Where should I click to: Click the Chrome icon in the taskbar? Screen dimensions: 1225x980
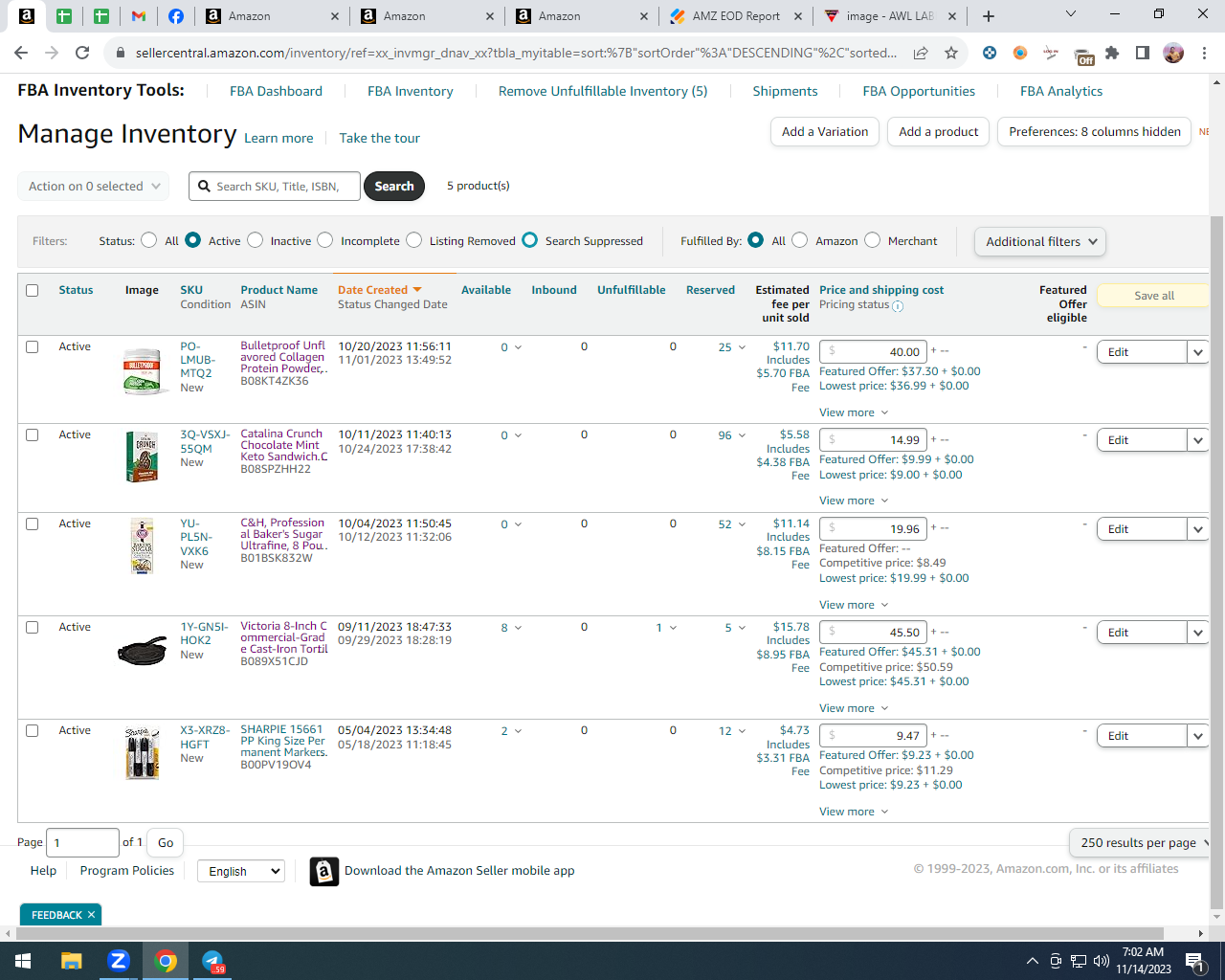pyautogui.click(x=166, y=961)
